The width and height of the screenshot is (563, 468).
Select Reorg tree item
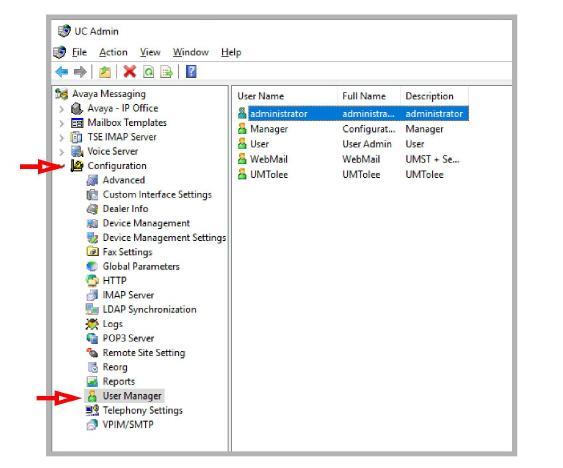[x=115, y=367]
